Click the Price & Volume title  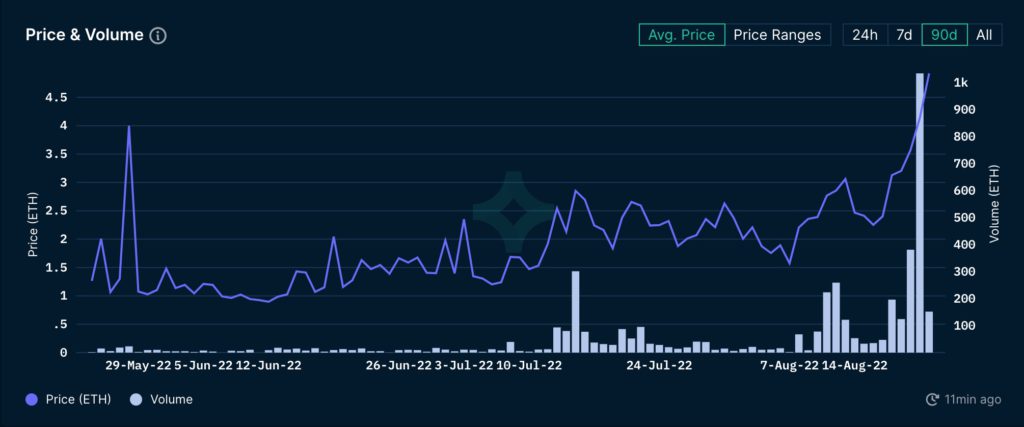[x=83, y=35]
